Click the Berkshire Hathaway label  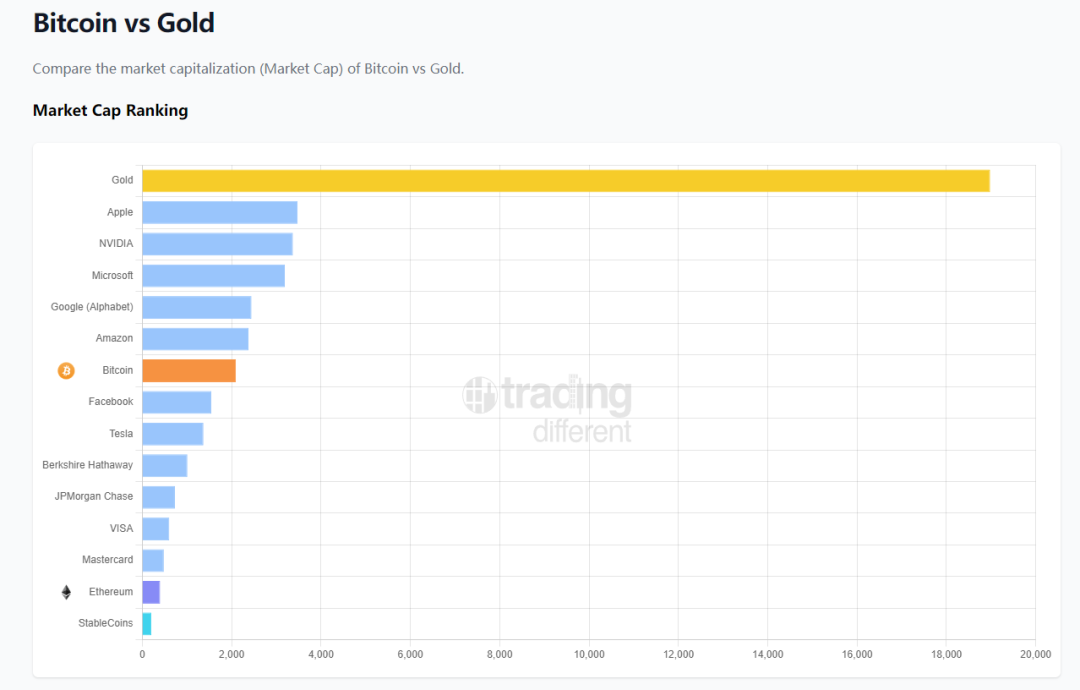click(87, 465)
